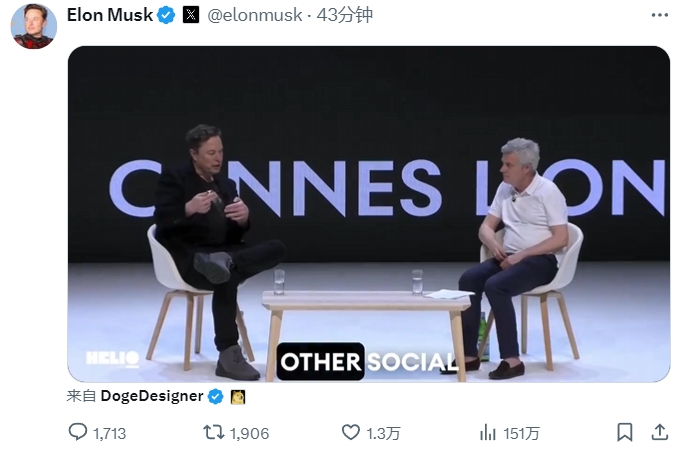678x456 pixels.
Task: Repost this tweet with retweet icon
Action: point(213,432)
